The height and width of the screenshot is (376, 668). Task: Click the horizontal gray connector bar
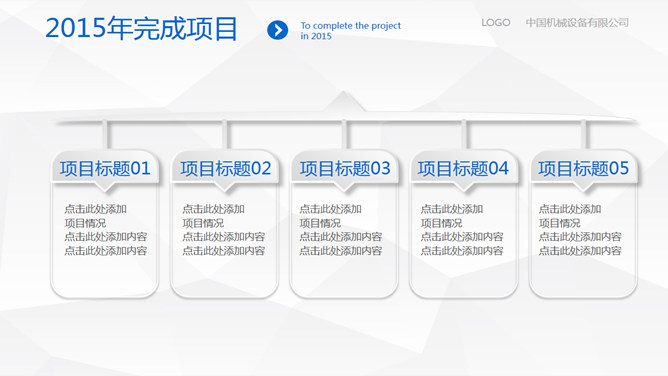[x=346, y=121]
